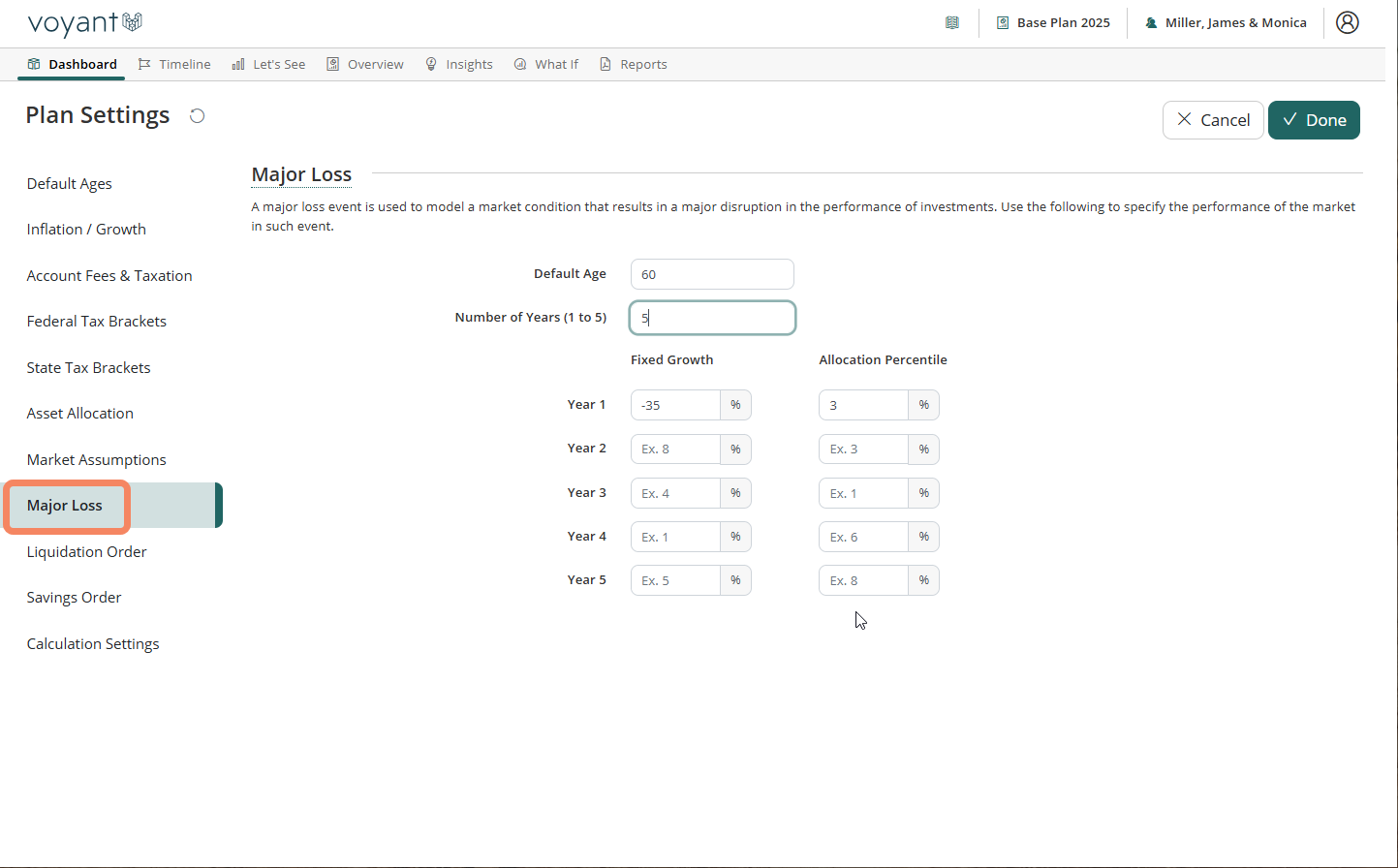Open the Miller, James & Monica client selector
Image resolution: width=1398 pixels, height=868 pixels.
click(x=1226, y=22)
